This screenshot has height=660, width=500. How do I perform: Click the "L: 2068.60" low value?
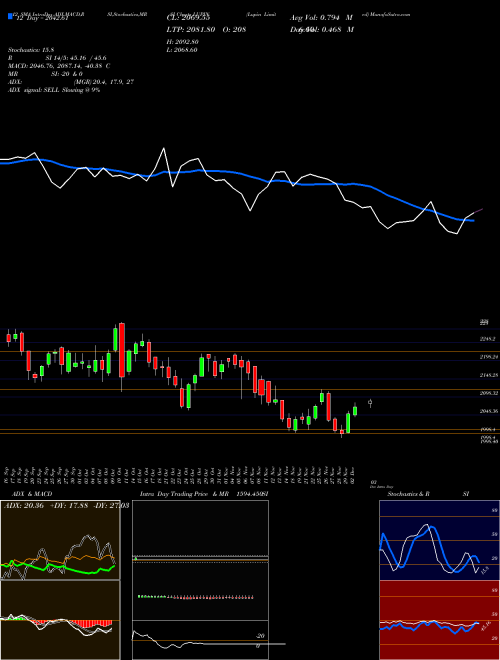(182, 50)
